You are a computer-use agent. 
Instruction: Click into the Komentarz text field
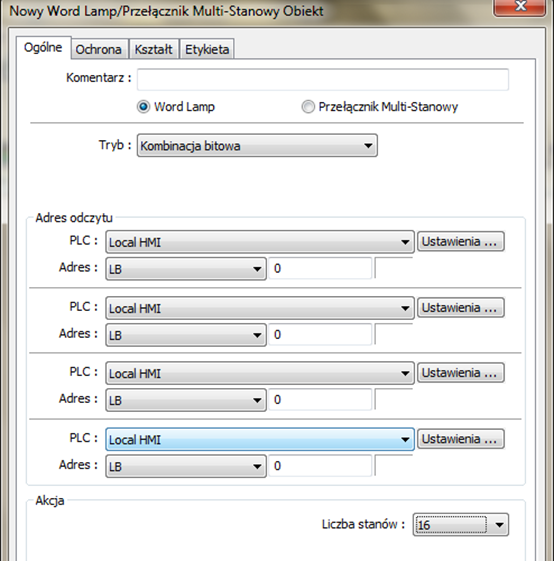click(322, 79)
